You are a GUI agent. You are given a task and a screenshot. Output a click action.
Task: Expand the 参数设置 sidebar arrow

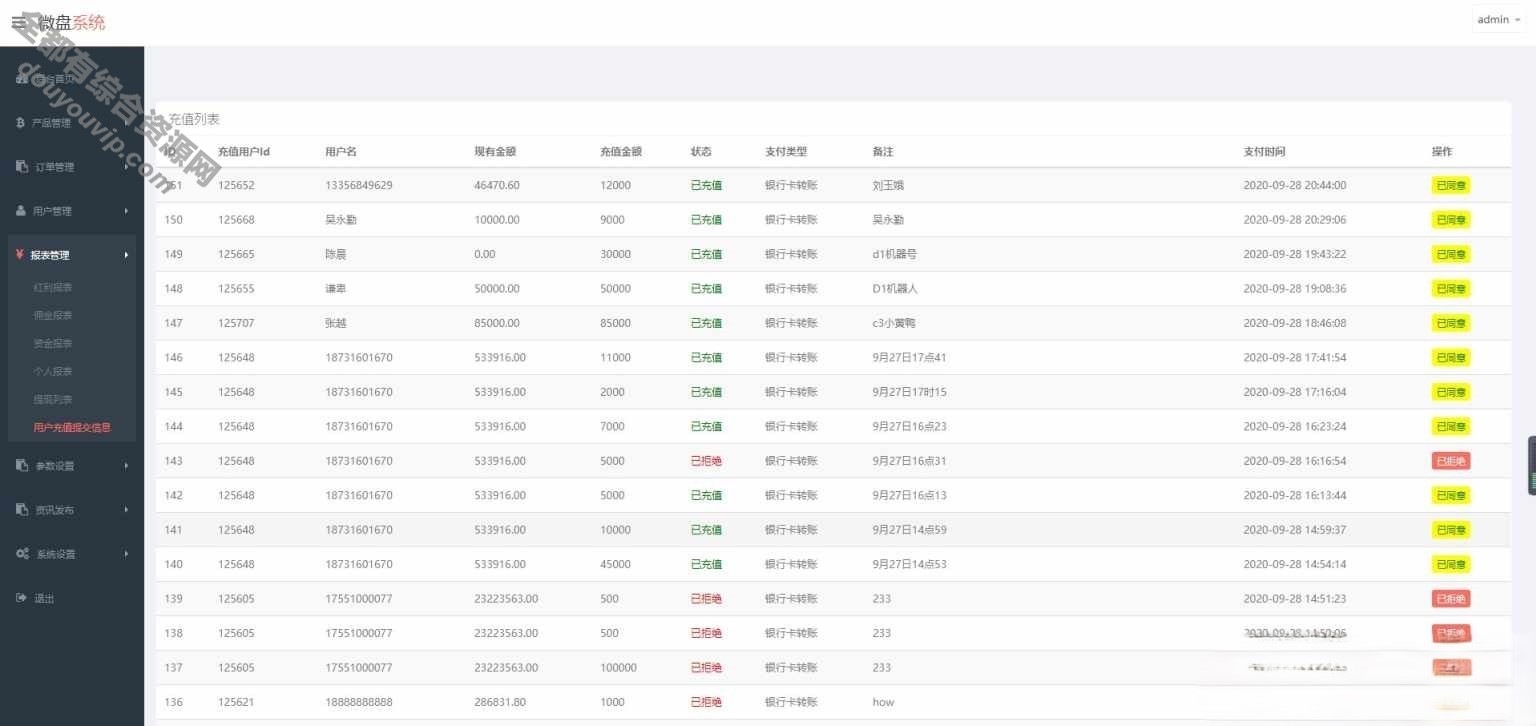tap(127, 466)
